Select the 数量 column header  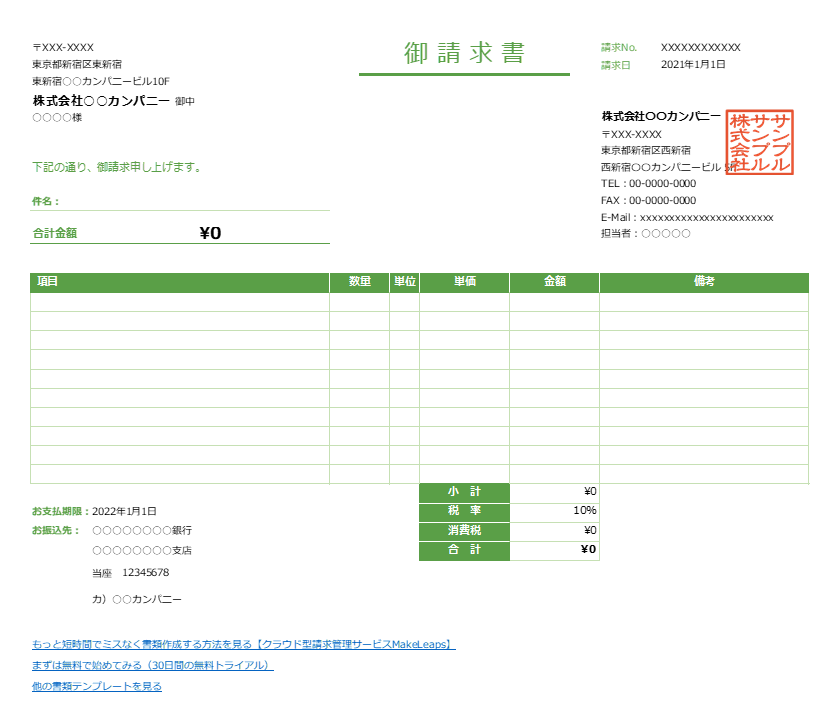coord(358,282)
